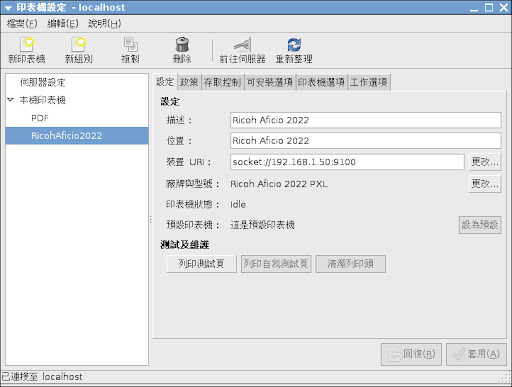Select the PDF printer in the tree

(x=40, y=118)
